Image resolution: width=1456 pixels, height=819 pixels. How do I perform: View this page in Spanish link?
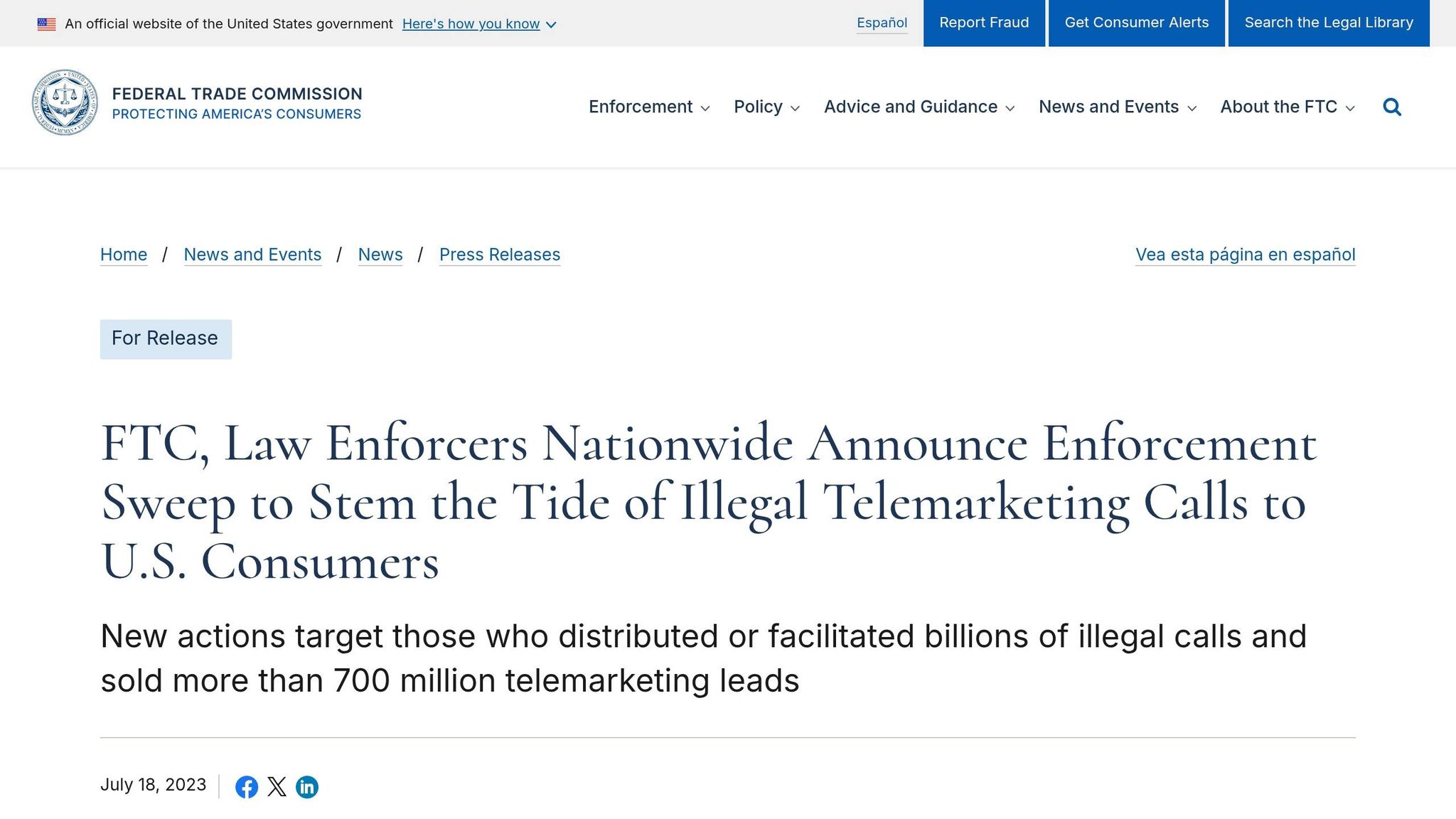click(1245, 255)
